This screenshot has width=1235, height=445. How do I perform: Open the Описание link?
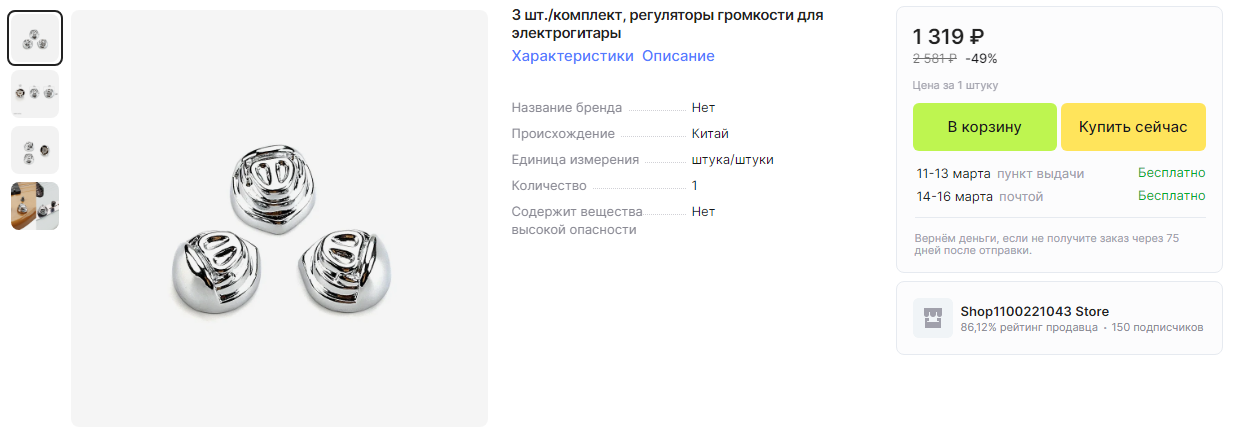coord(678,56)
